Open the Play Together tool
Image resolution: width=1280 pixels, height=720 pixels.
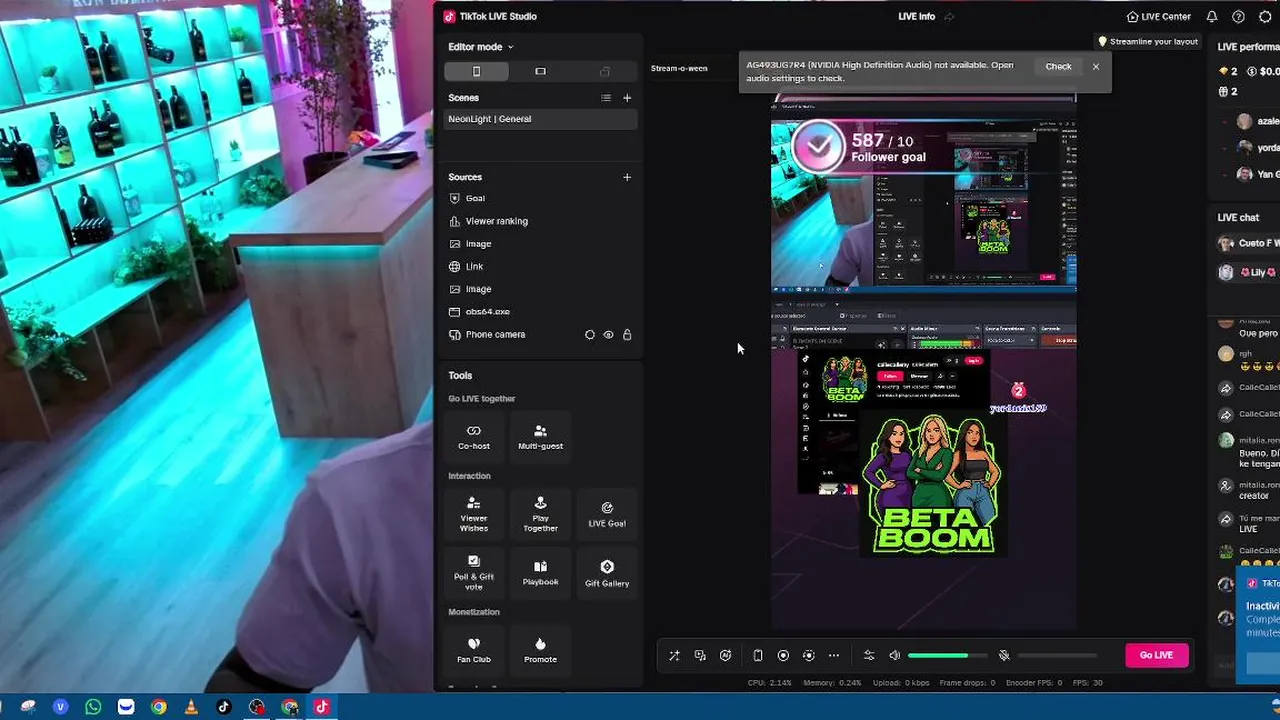[x=540, y=514]
